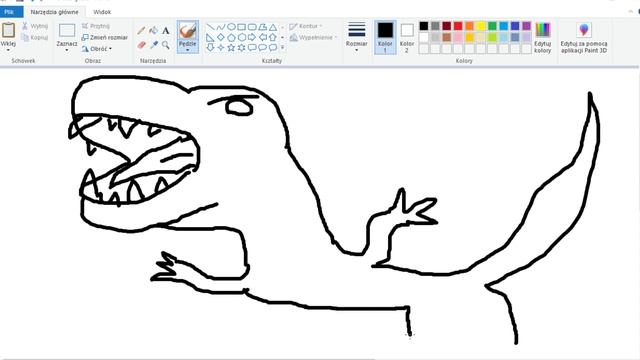The image size is (640, 360).
Task: Pick the brown color swatch
Action: pyautogui.click(x=447, y=38)
